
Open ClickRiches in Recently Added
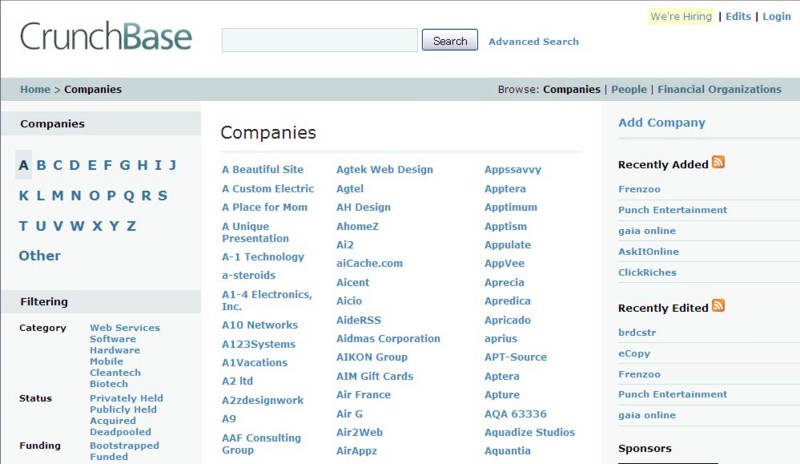tap(647, 273)
